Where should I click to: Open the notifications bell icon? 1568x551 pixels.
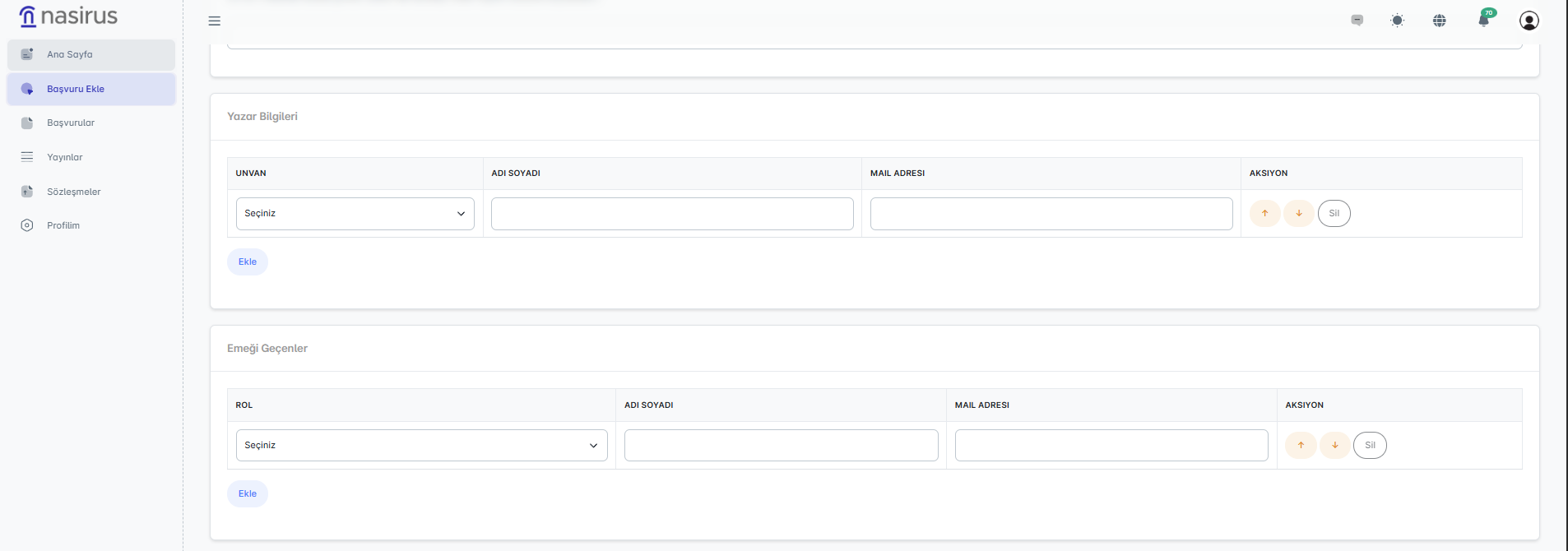coord(1484,21)
